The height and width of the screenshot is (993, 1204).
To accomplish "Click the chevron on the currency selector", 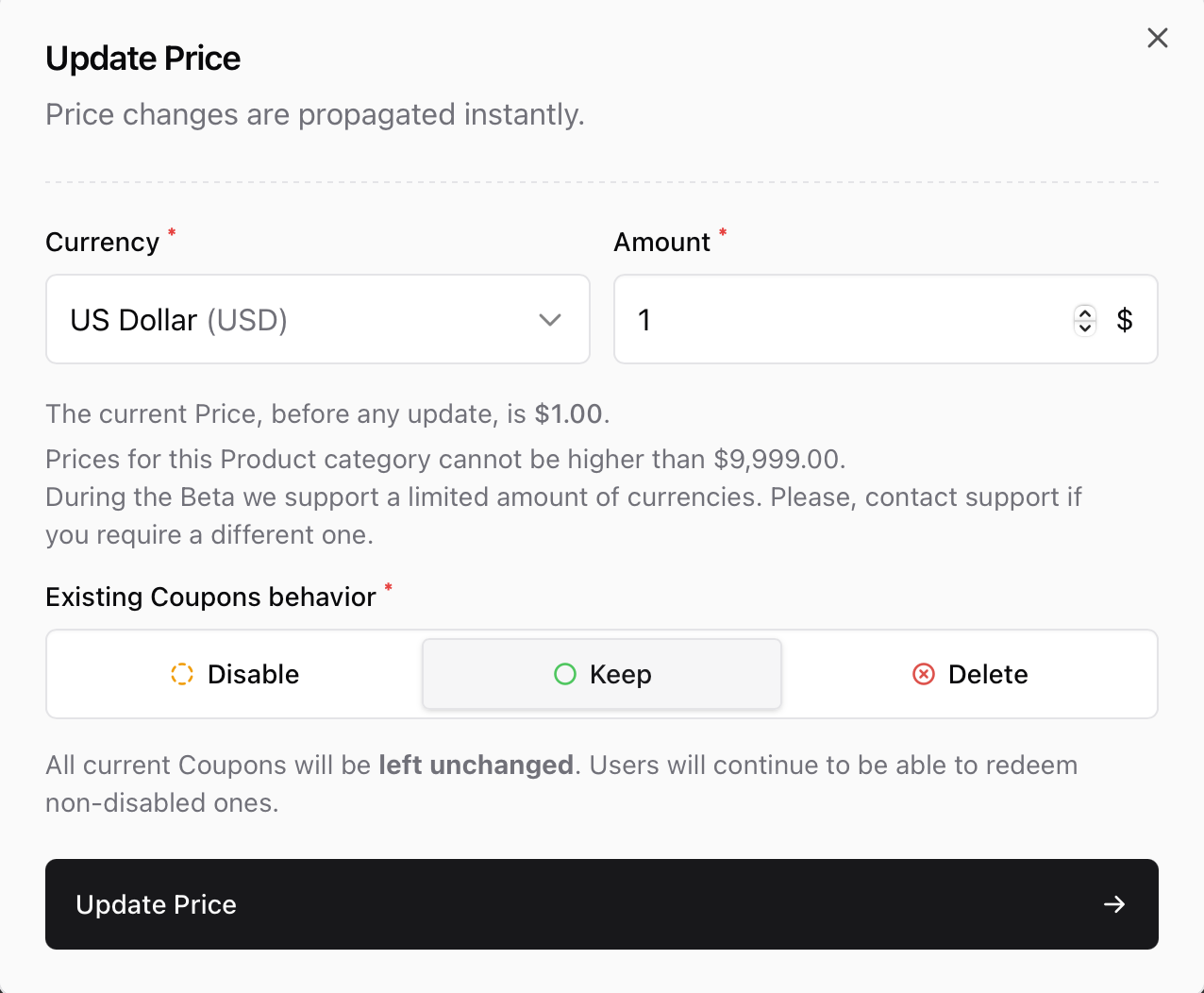I will (x=550, y=320).
